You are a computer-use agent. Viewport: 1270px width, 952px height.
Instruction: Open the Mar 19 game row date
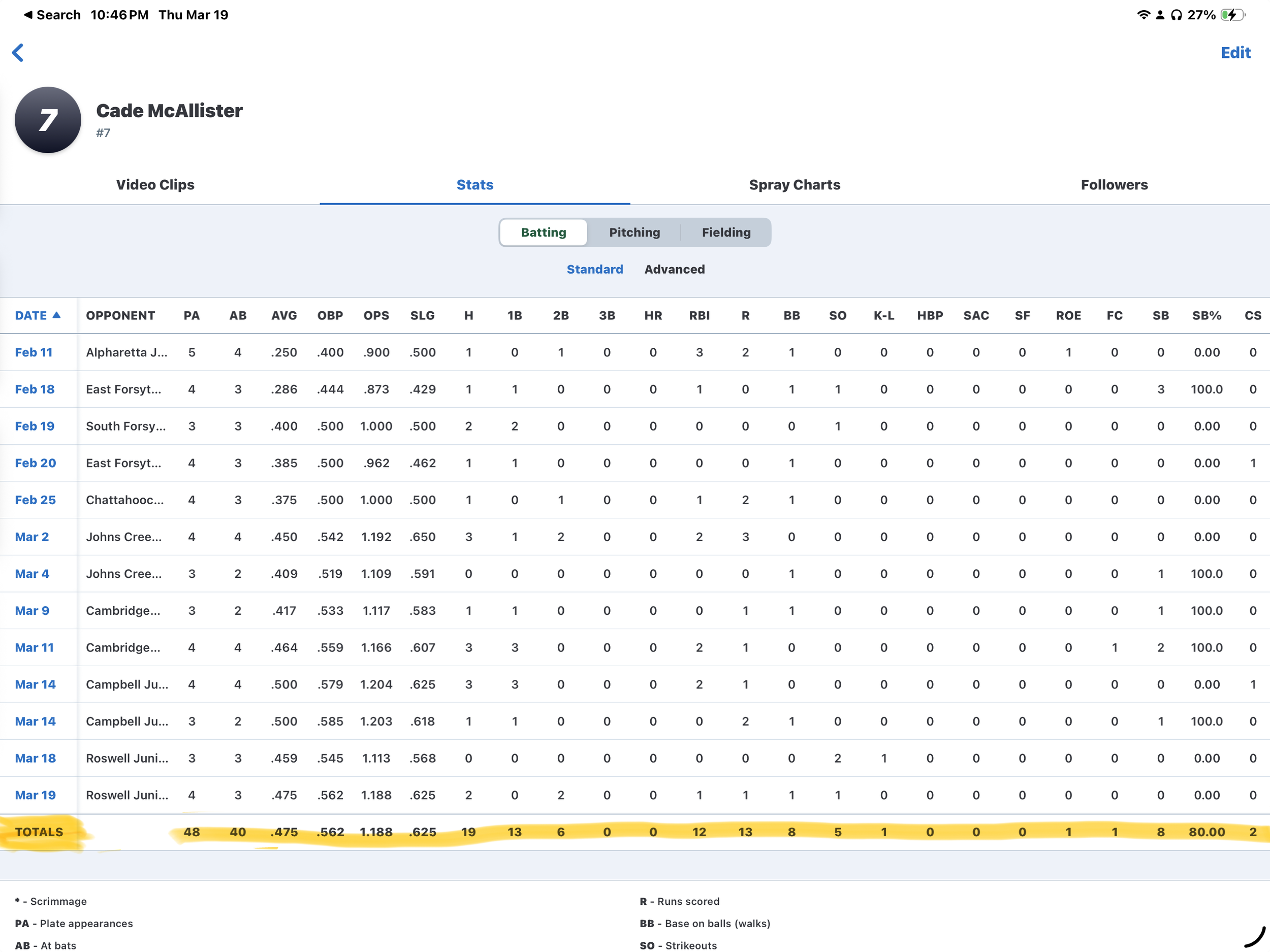35,795
